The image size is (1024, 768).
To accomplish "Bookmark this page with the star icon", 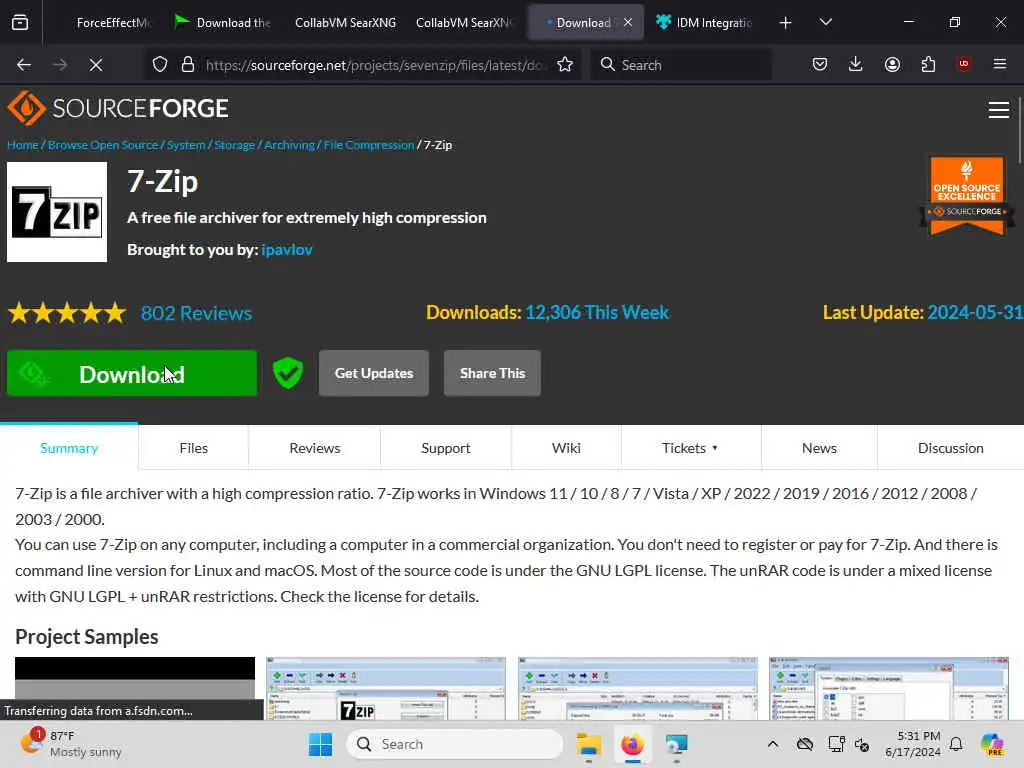I will click(x=565, y=65).
